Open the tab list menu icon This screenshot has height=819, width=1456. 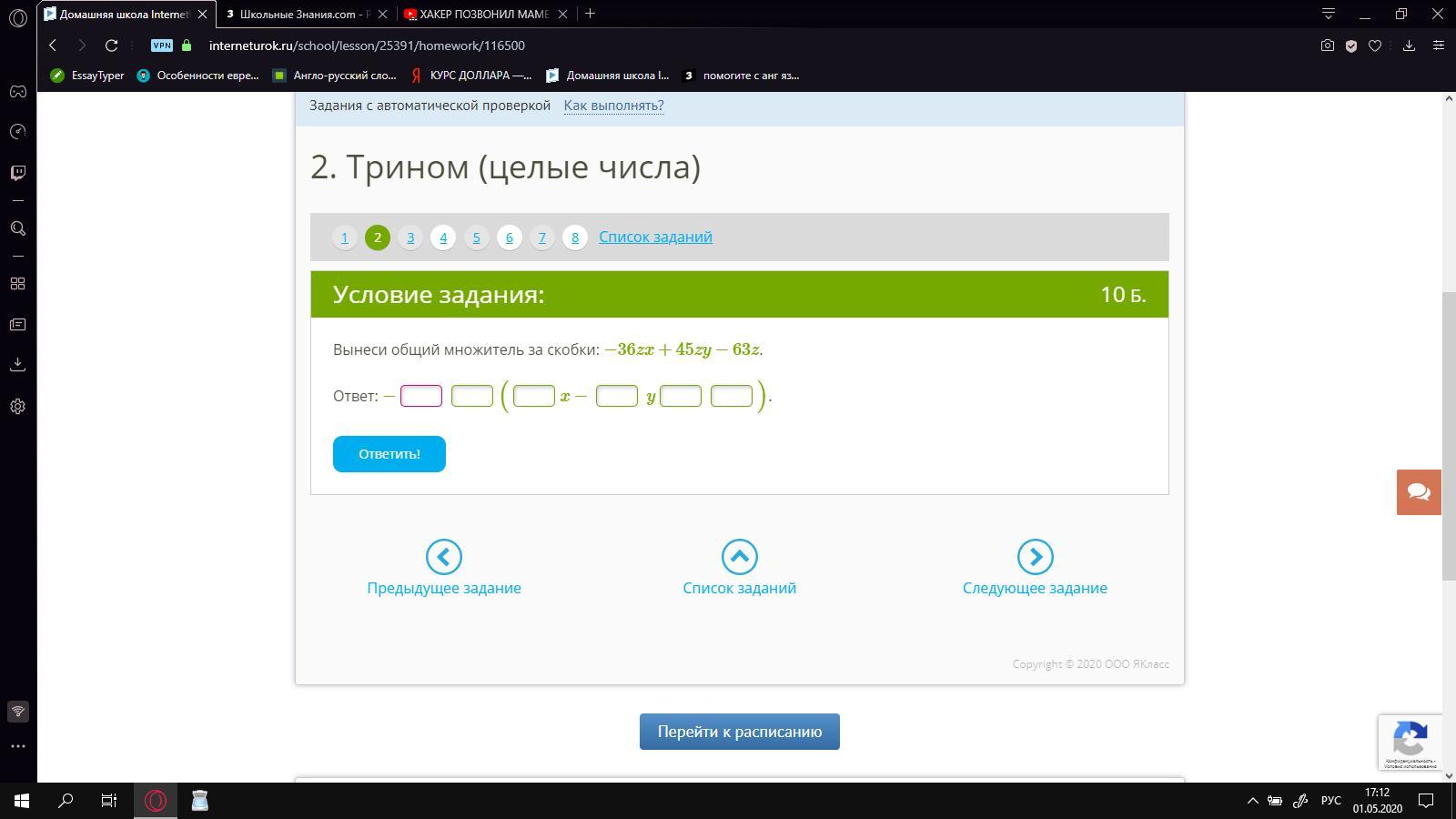pos(1329,14)
